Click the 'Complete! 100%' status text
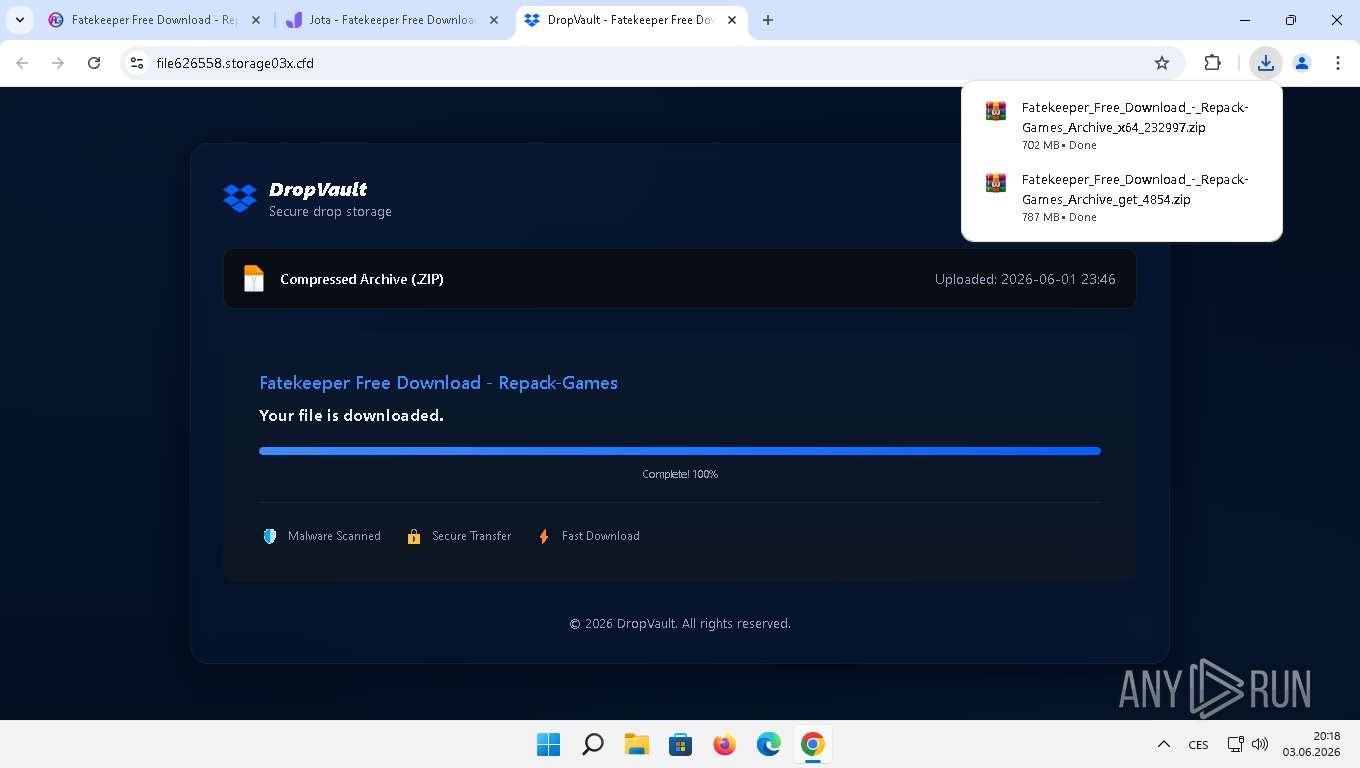Image resolution: width=1360 pixels, height=768 pixels. [680, 474]
